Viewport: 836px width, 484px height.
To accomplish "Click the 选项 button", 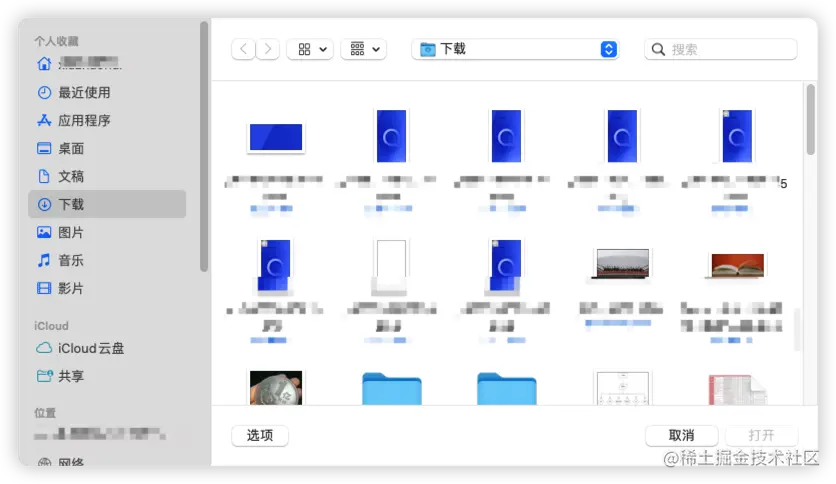I will tap(260, 435).
